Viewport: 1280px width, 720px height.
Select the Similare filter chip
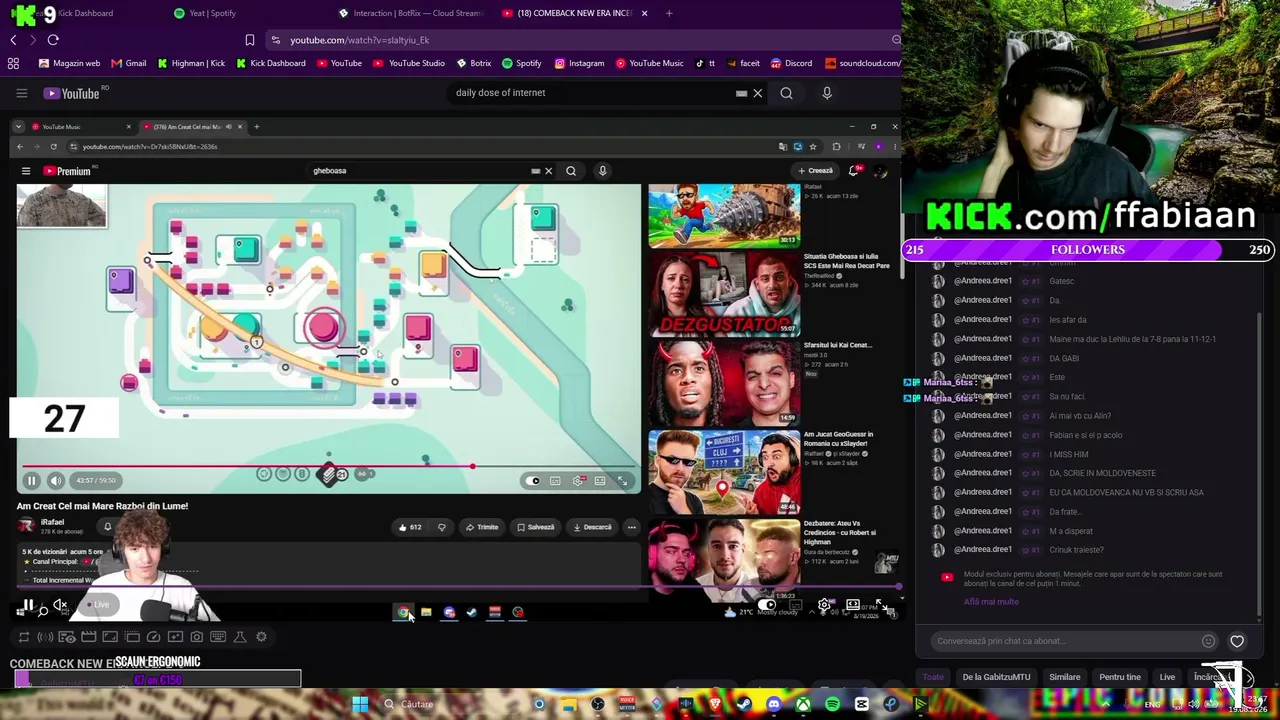(1064, 677)
